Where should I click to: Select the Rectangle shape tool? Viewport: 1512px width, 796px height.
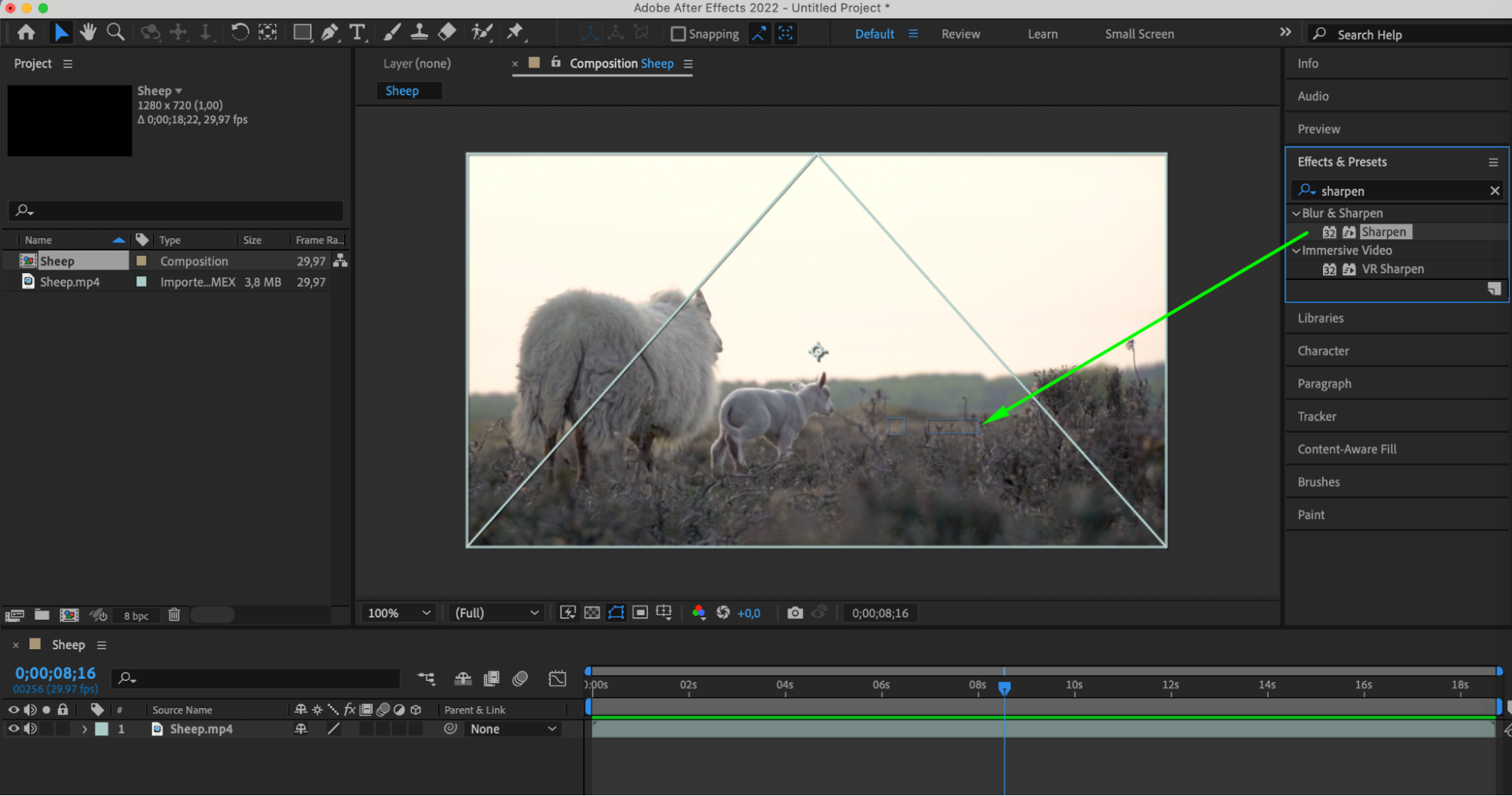[x=302, y=33]
